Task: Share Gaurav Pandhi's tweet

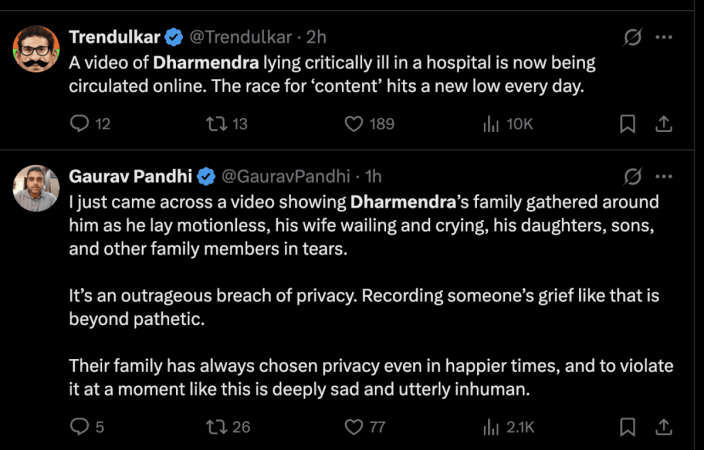Action: click(x=662, y=427)
